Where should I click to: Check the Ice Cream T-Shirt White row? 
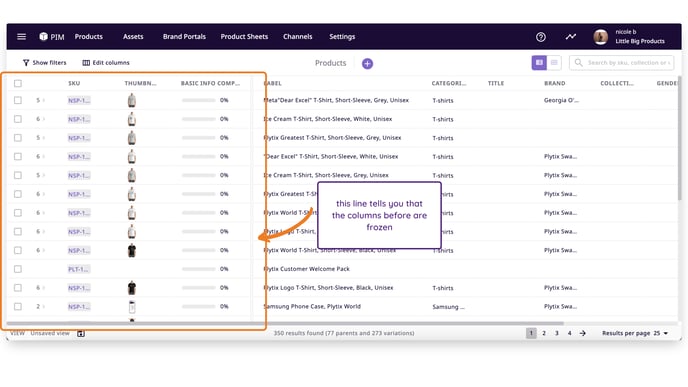point(18,119)
